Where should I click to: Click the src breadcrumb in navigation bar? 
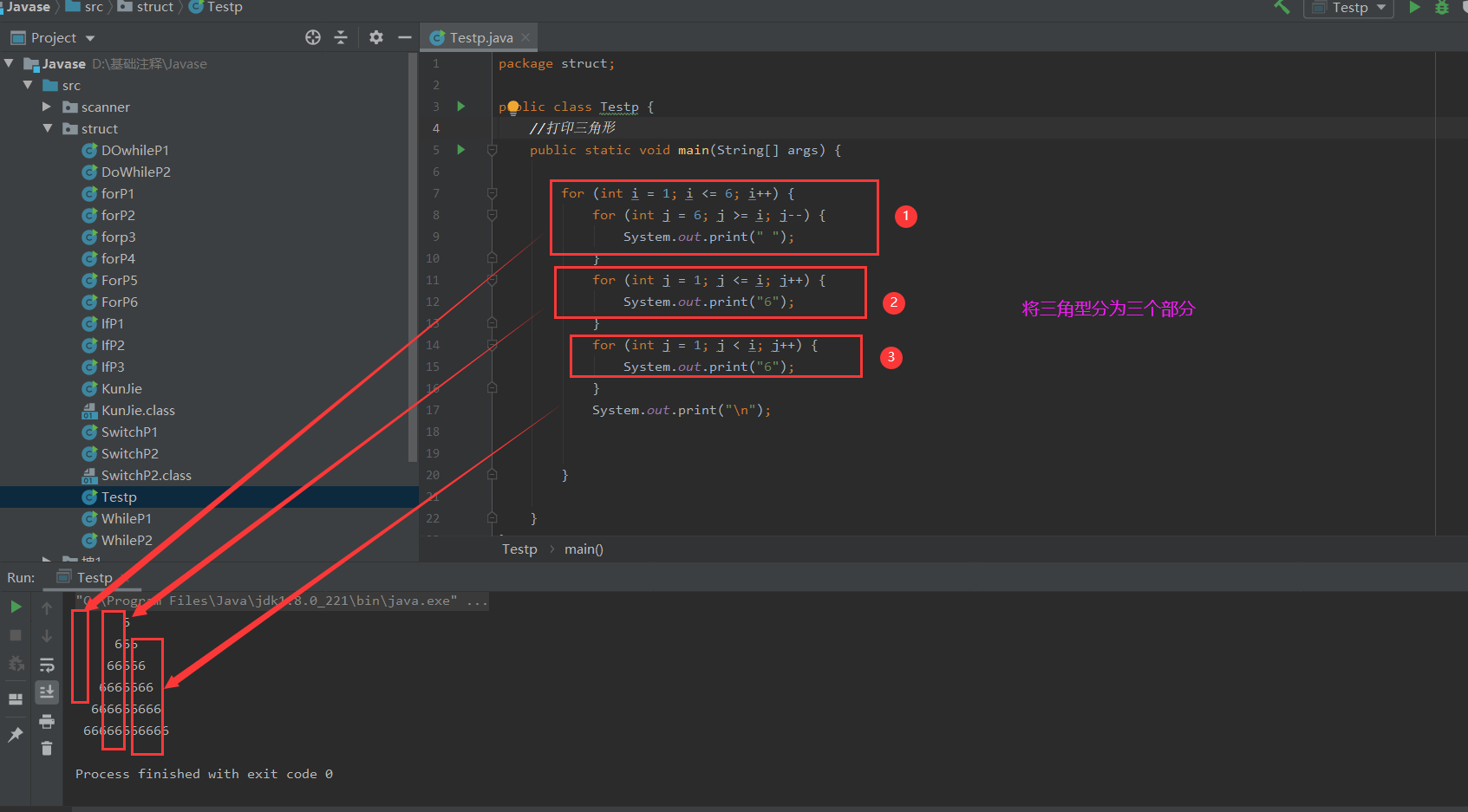pyautogui.click(x=94, y=7)
